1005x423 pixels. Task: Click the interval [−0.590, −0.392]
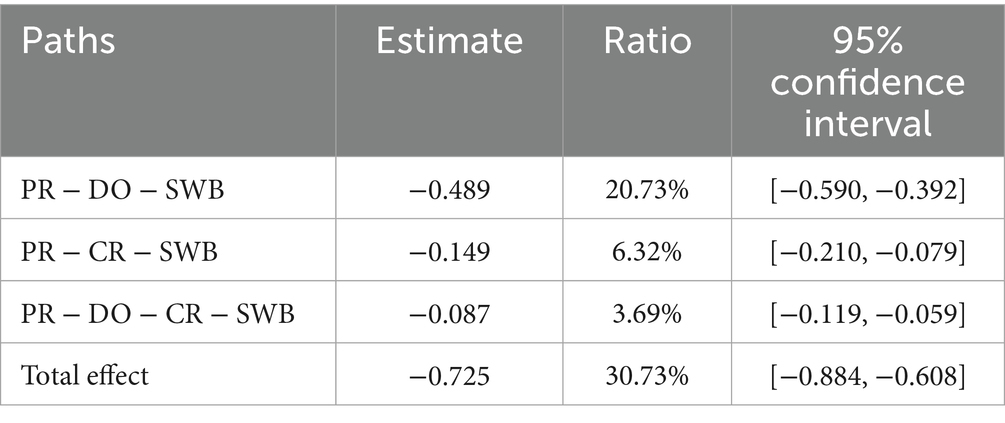868,190
